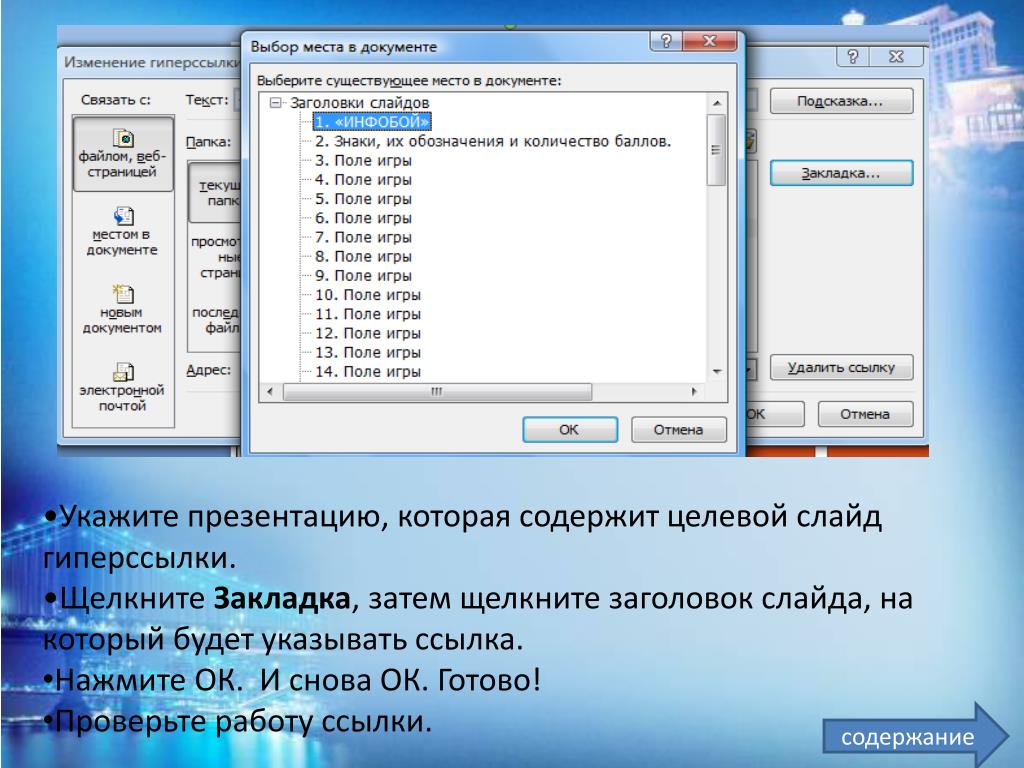
Task: Click OK in Выбор места в документе dialog
Action: tap(569, 430)
